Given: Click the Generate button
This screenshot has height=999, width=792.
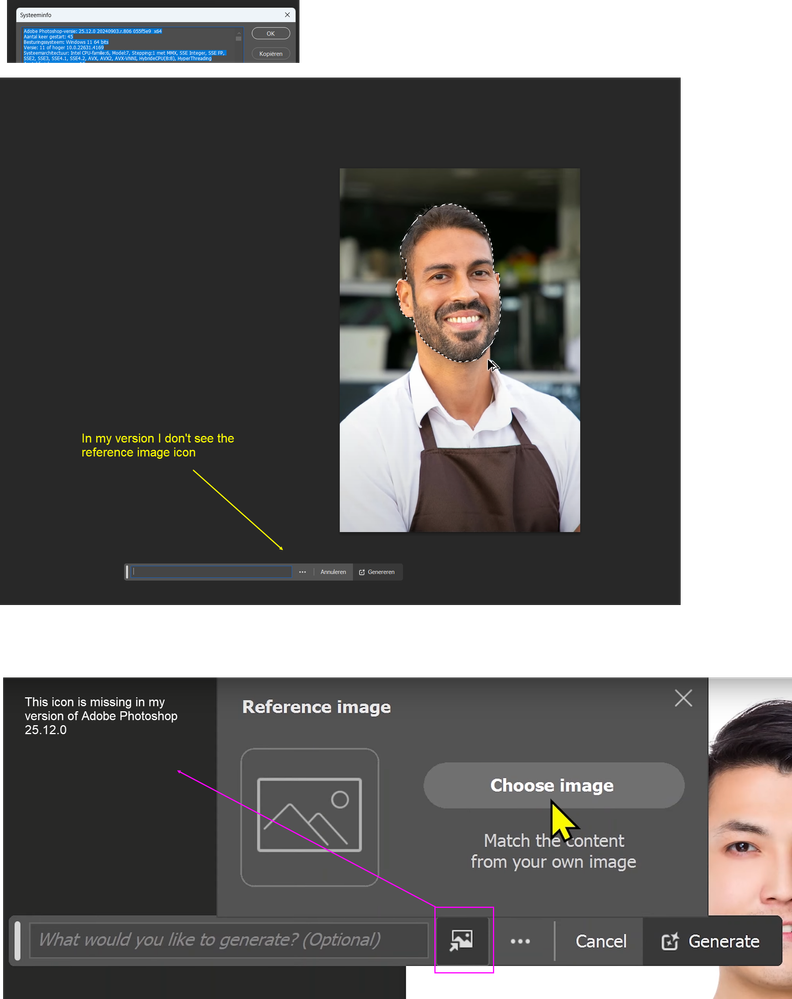Looking at the screenshot, I should pos(711,941).
